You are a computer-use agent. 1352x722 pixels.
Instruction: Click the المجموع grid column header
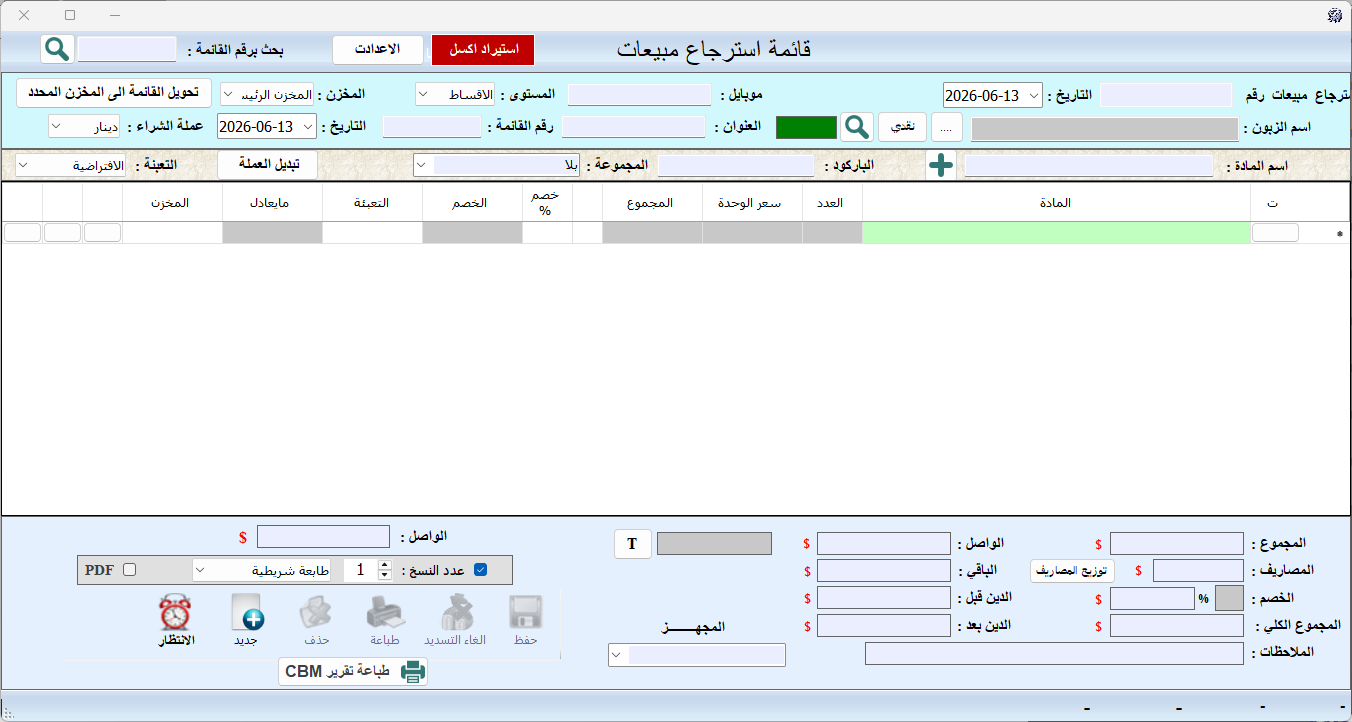[652, 202]
